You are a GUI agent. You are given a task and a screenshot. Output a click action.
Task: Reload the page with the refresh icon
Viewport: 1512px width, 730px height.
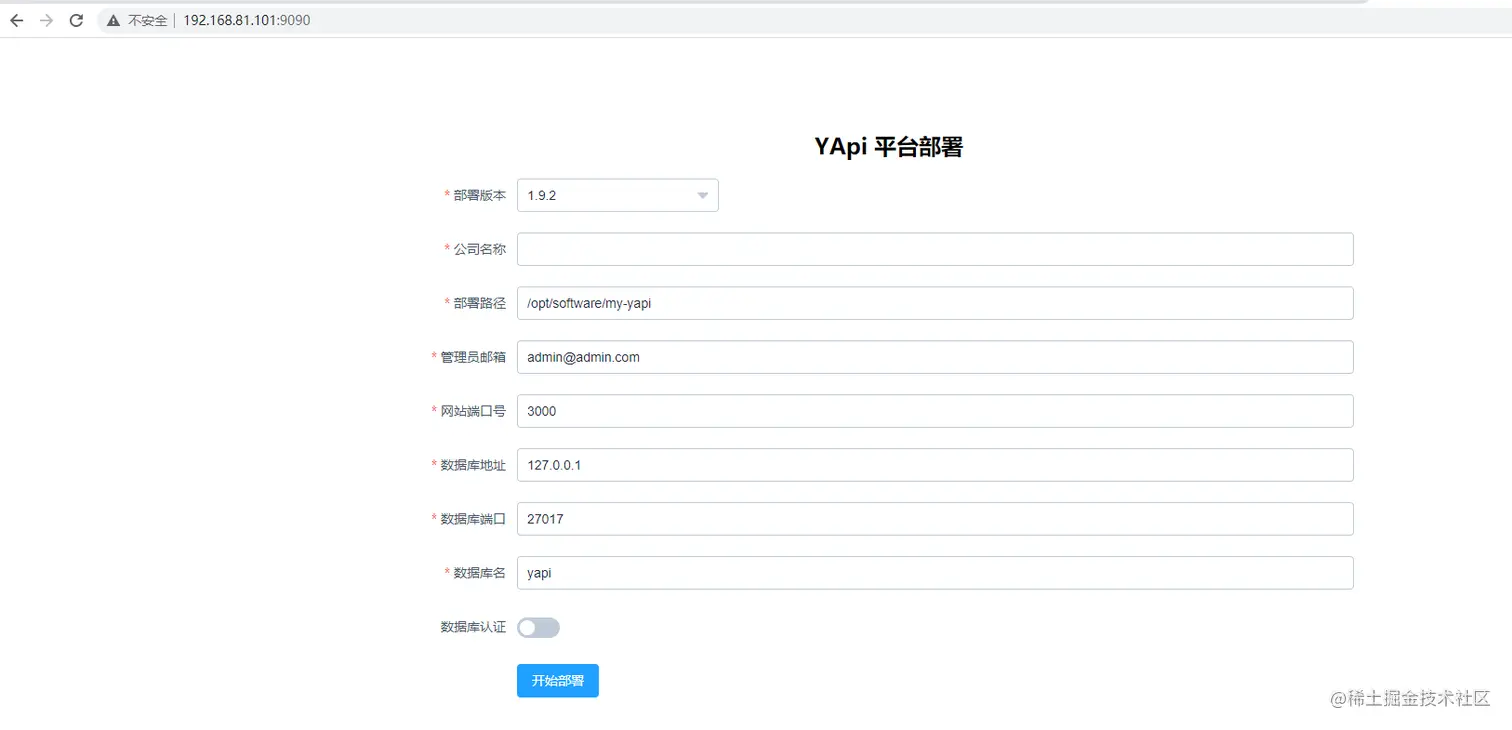pyautogui.click(x=76, y=20)
